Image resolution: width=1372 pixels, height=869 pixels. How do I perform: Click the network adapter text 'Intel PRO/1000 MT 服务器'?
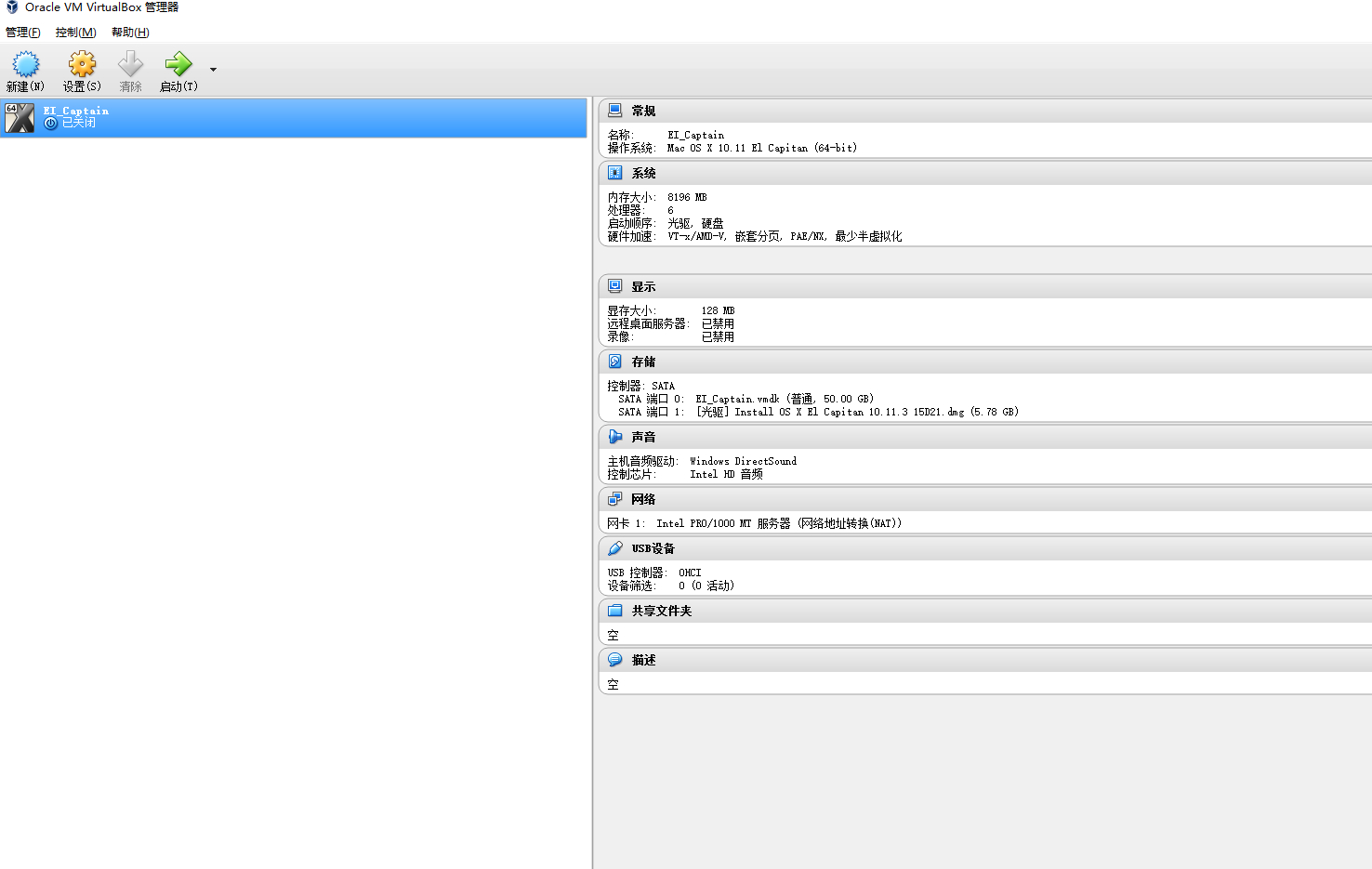(723, 523)
